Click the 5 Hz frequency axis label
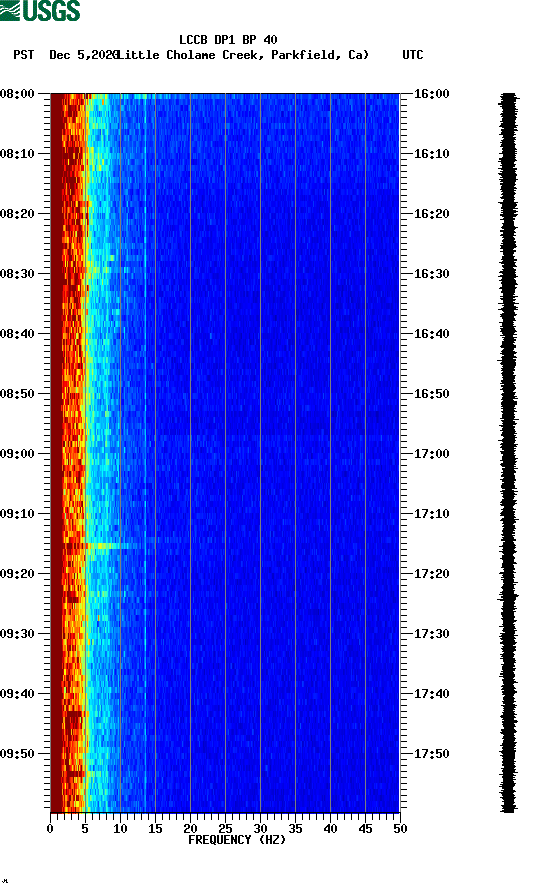552x892 pixels. pyautogui.click(x=85, y=829)
